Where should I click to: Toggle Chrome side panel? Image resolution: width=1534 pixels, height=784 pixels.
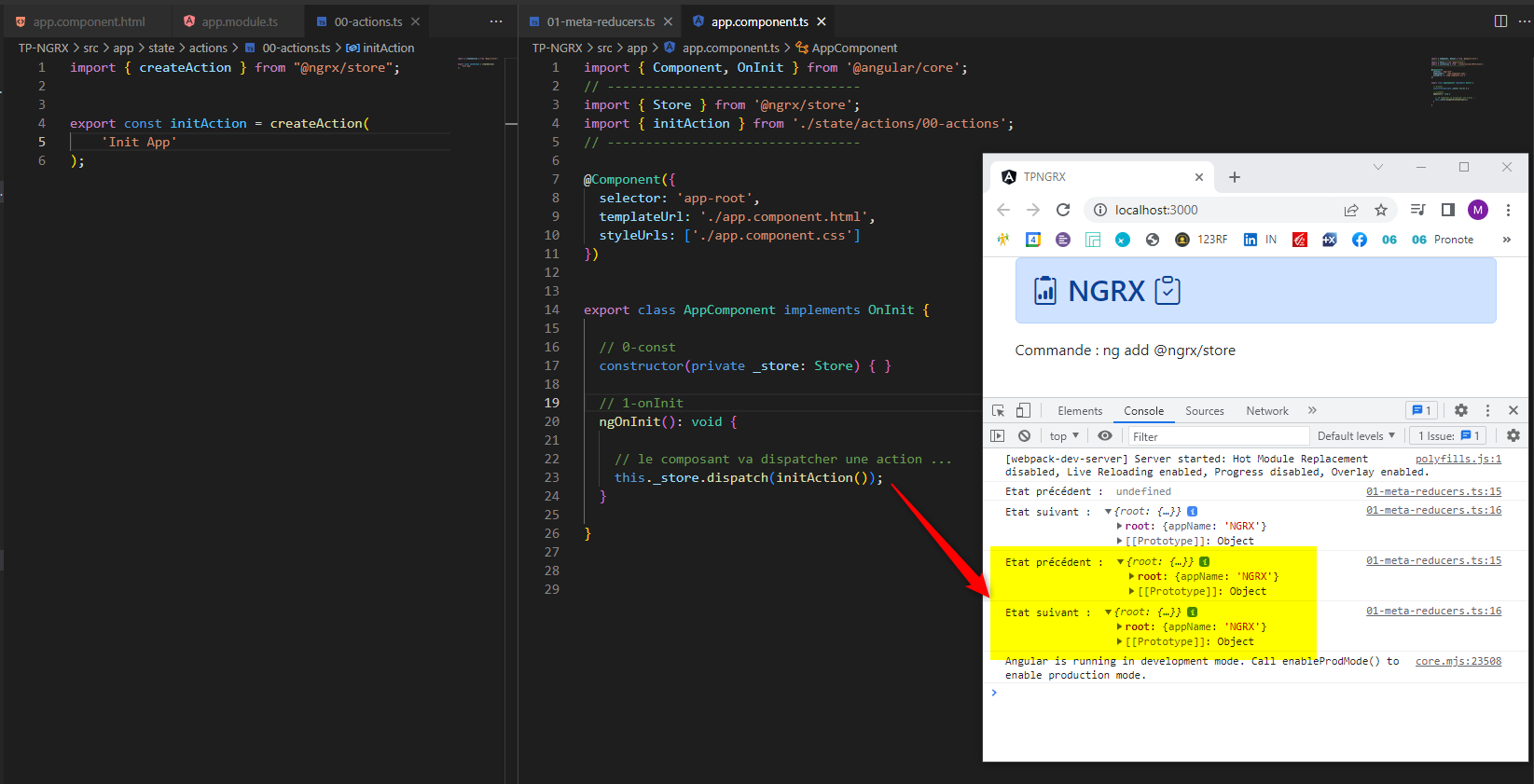click(1448, 210)
